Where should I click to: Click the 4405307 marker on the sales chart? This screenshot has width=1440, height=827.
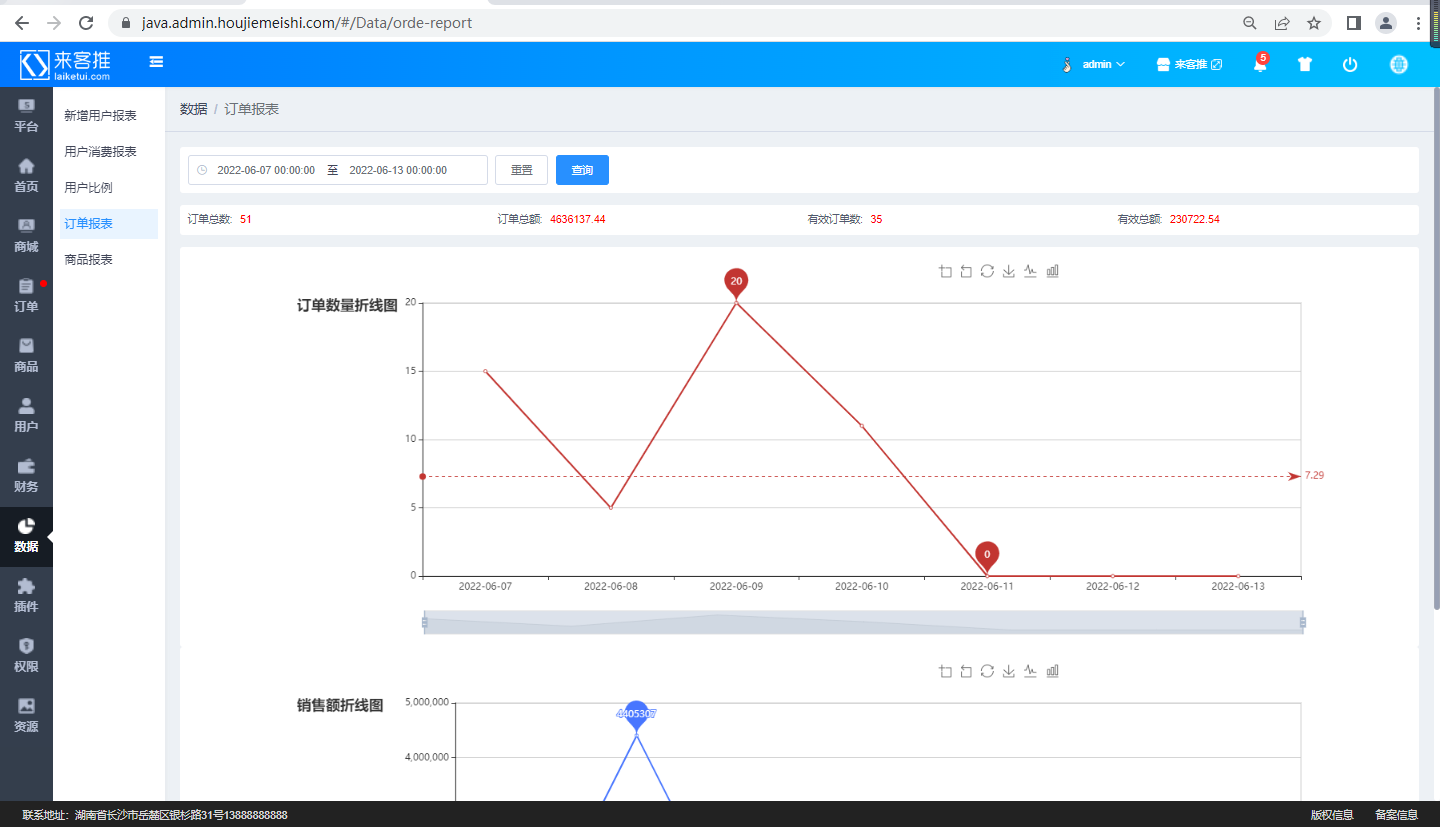636,715
